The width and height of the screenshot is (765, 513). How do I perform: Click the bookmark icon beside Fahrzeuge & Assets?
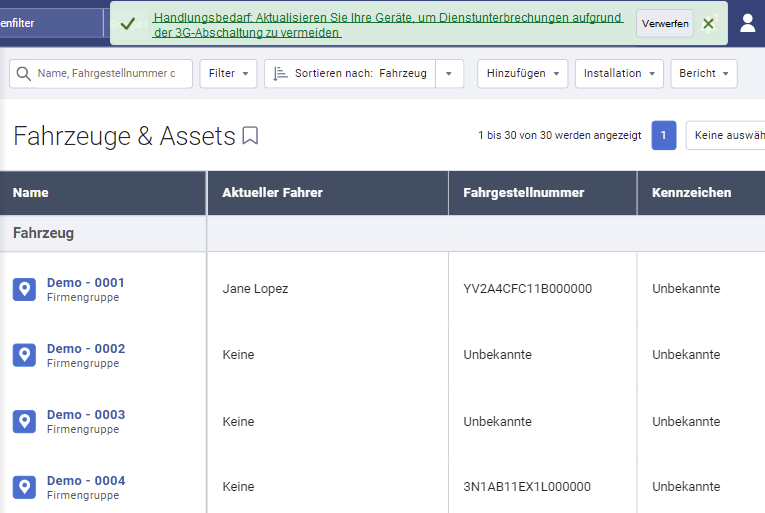[x=250, y=136]
